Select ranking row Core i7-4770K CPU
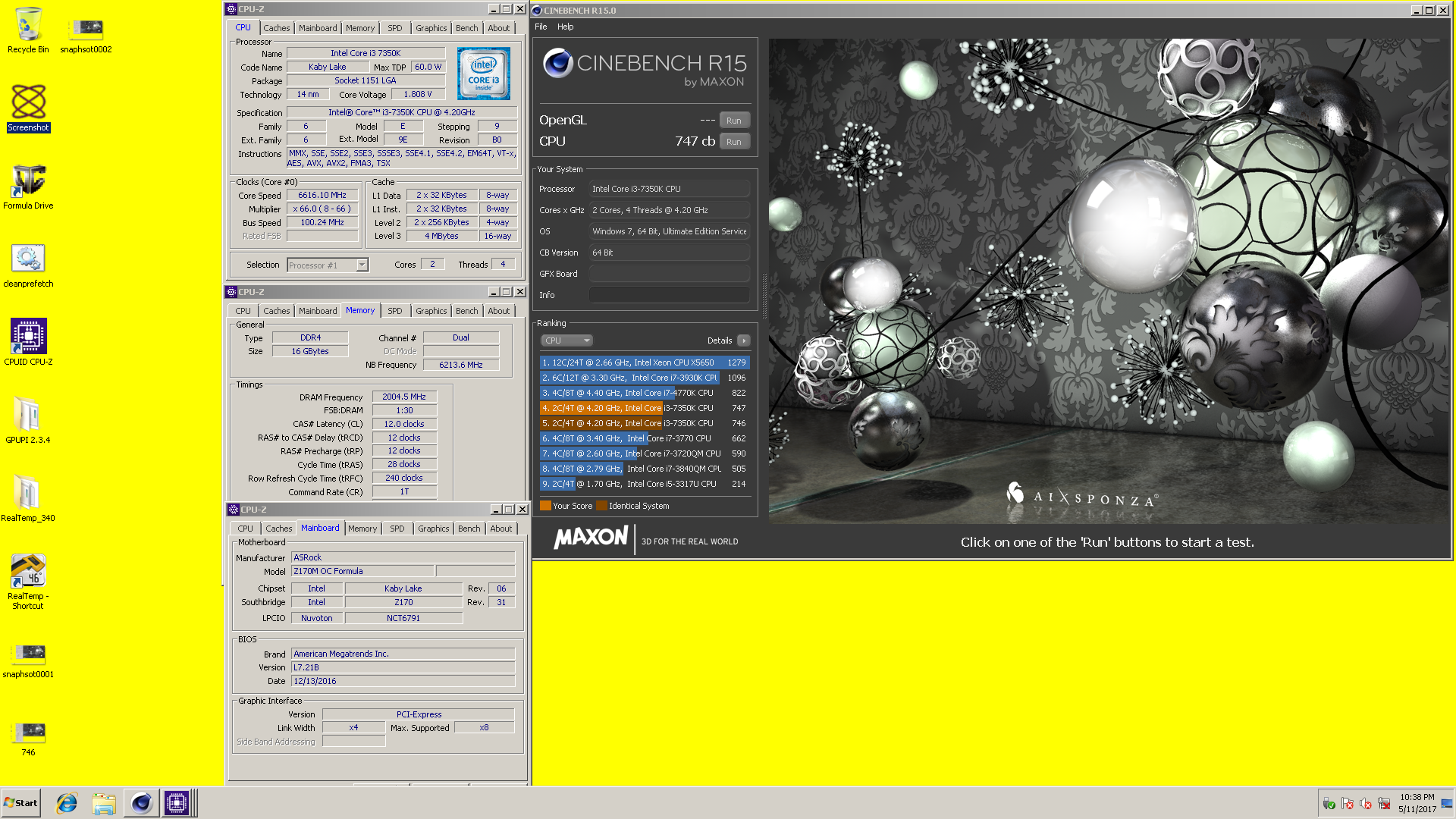 (645, 393)
